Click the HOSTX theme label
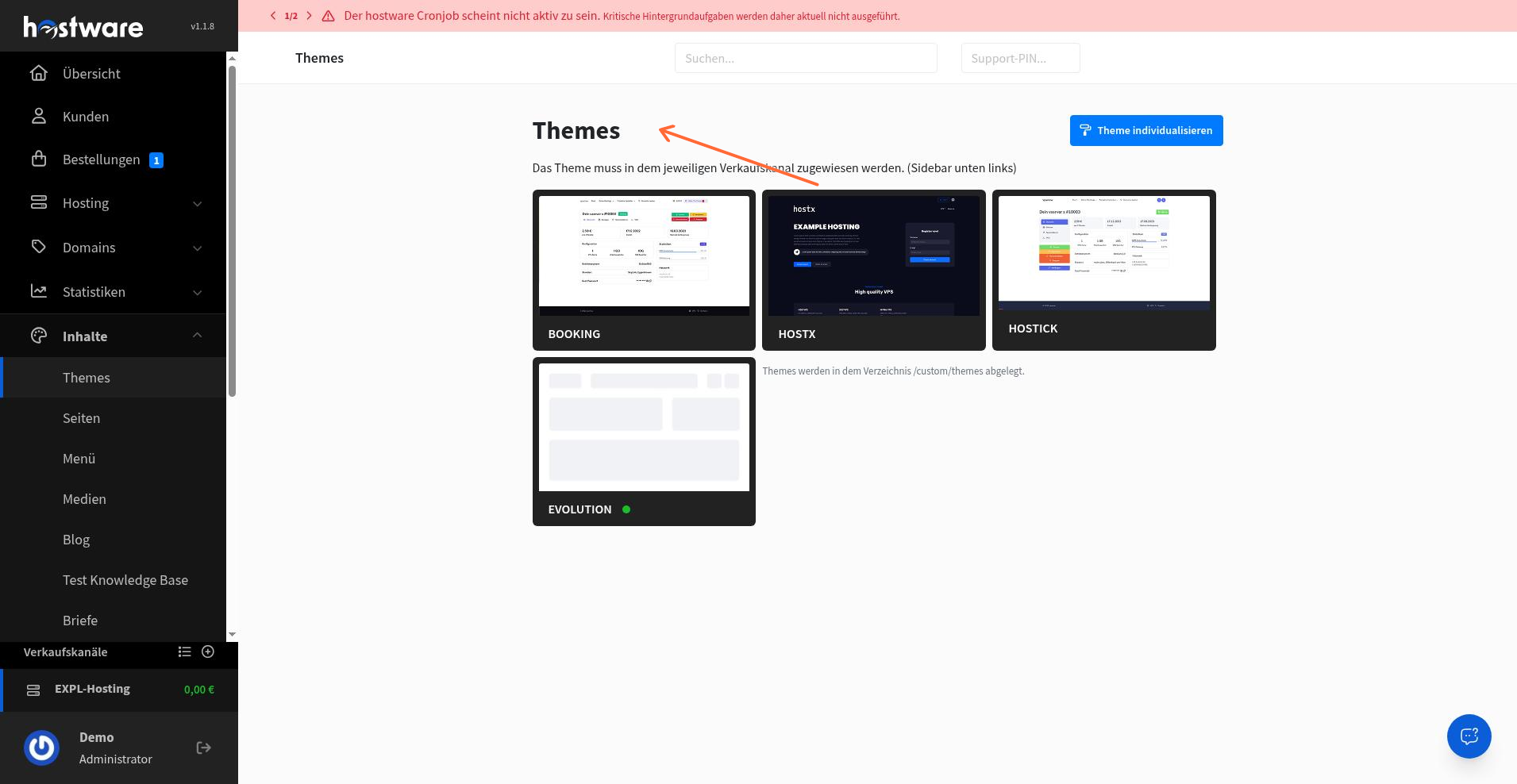 click(x=797, y=334)
